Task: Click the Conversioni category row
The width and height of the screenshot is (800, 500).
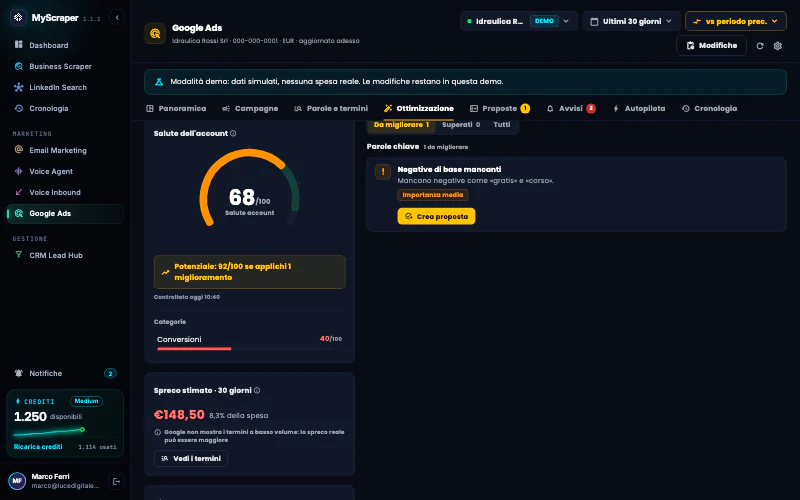Action: tap(249, 342)
